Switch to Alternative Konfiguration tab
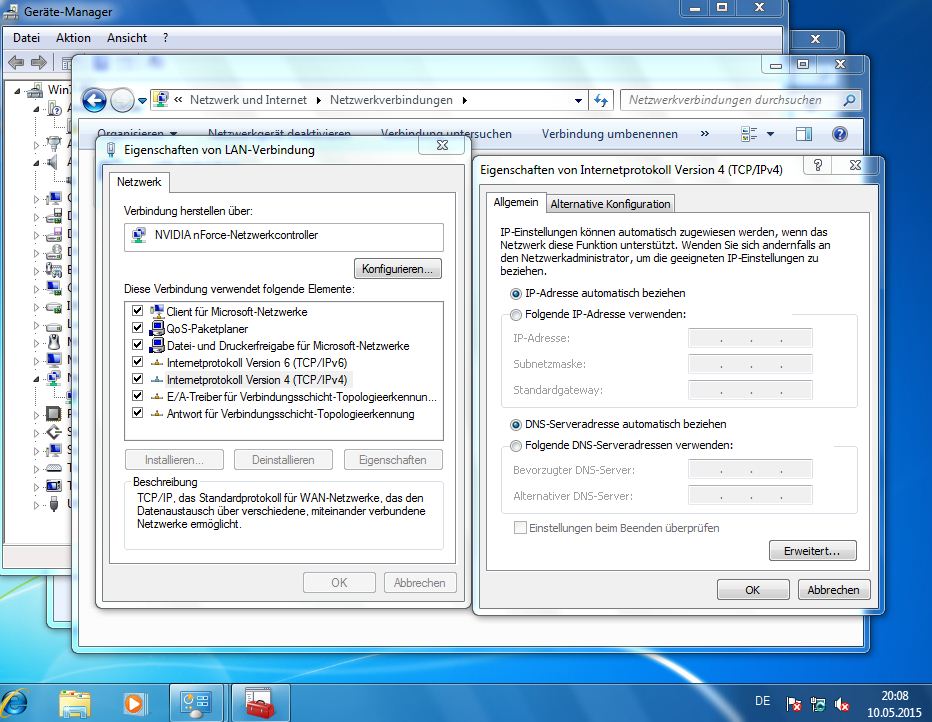Screen dimensions: 932x722 click(610, 204)
